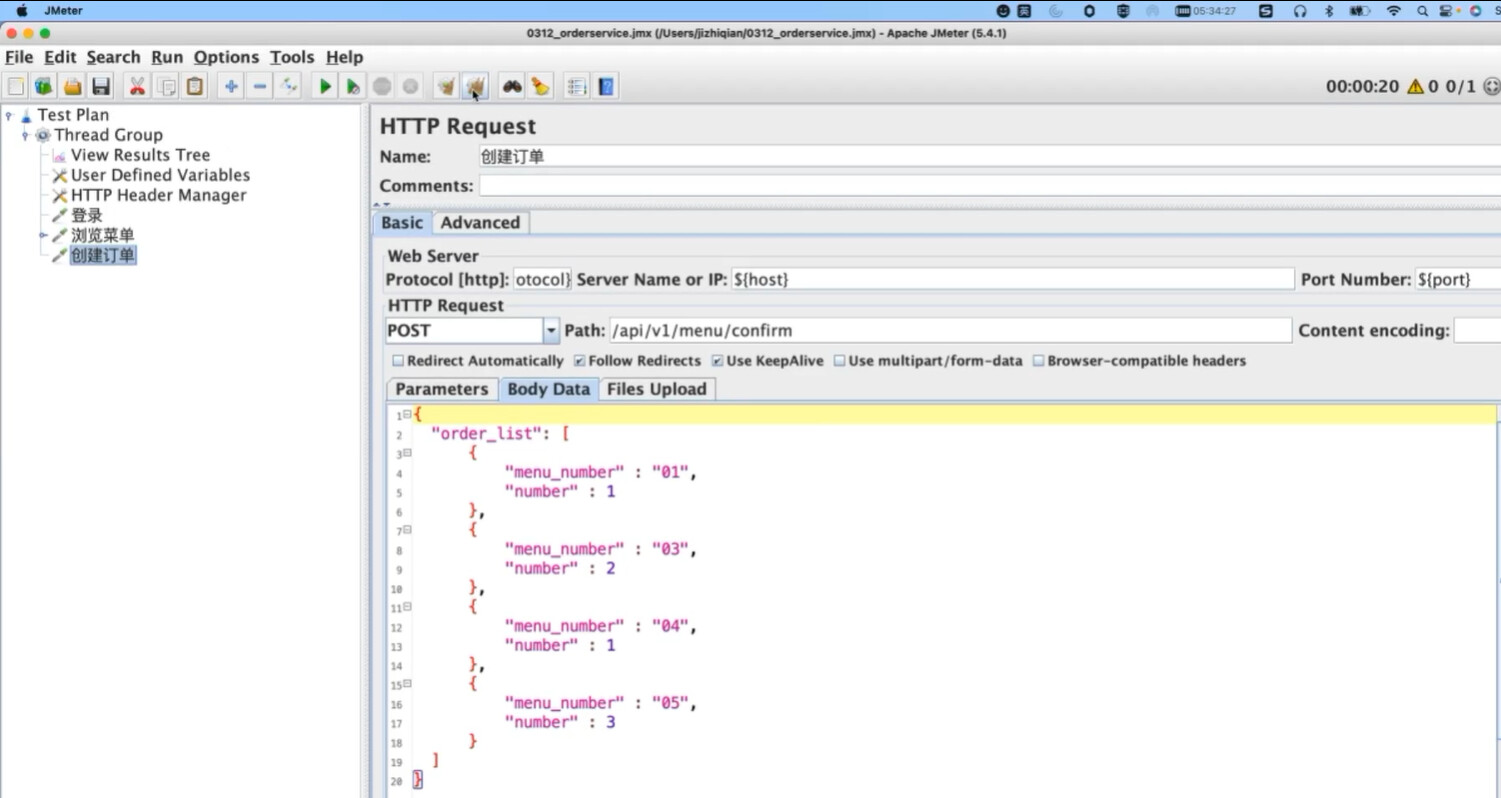Open Control Center in the menu bar
This screenshot has width=1501, height=798.
(x=1448, y=11)
